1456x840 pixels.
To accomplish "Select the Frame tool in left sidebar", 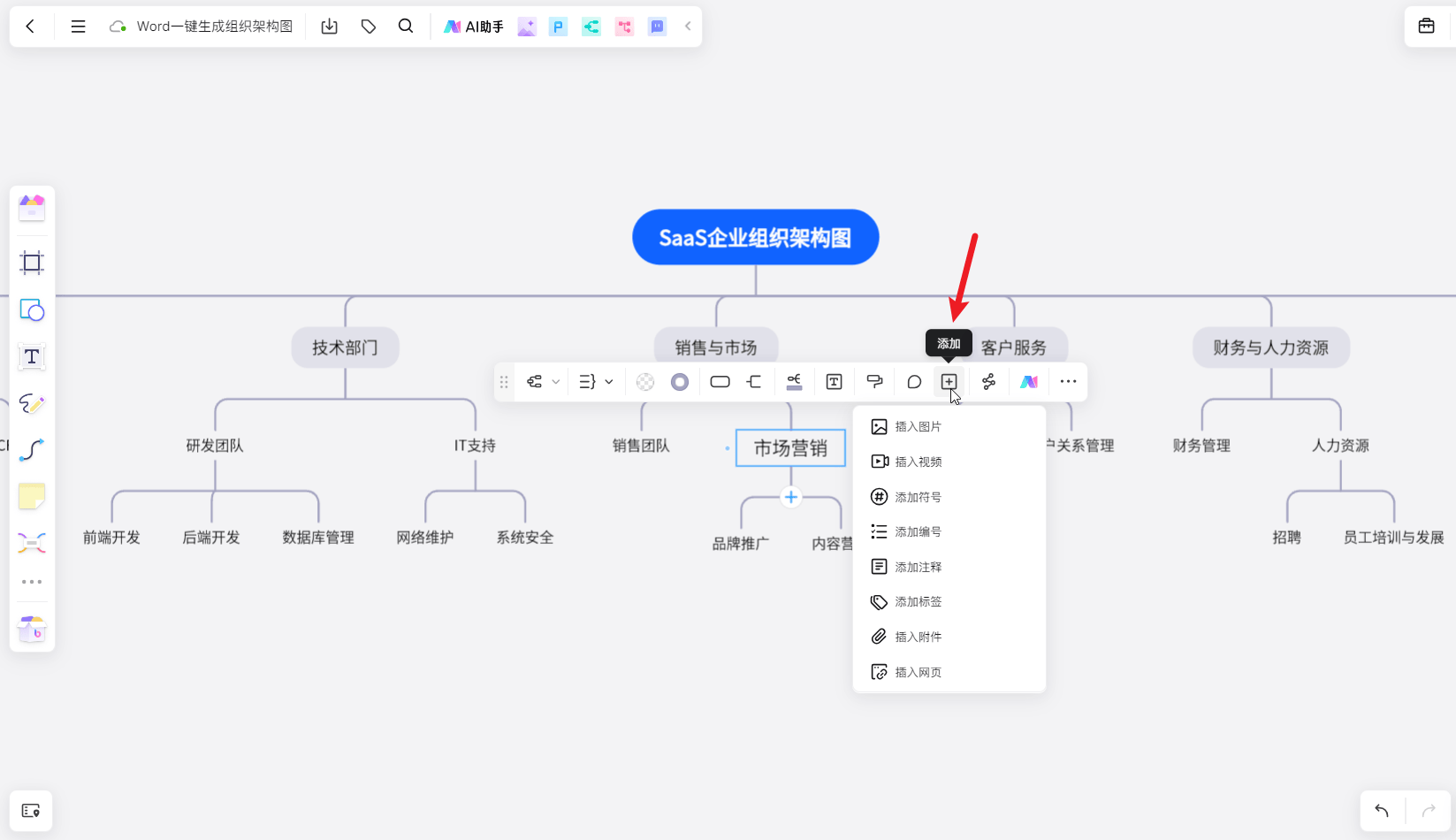I will 32,263.
